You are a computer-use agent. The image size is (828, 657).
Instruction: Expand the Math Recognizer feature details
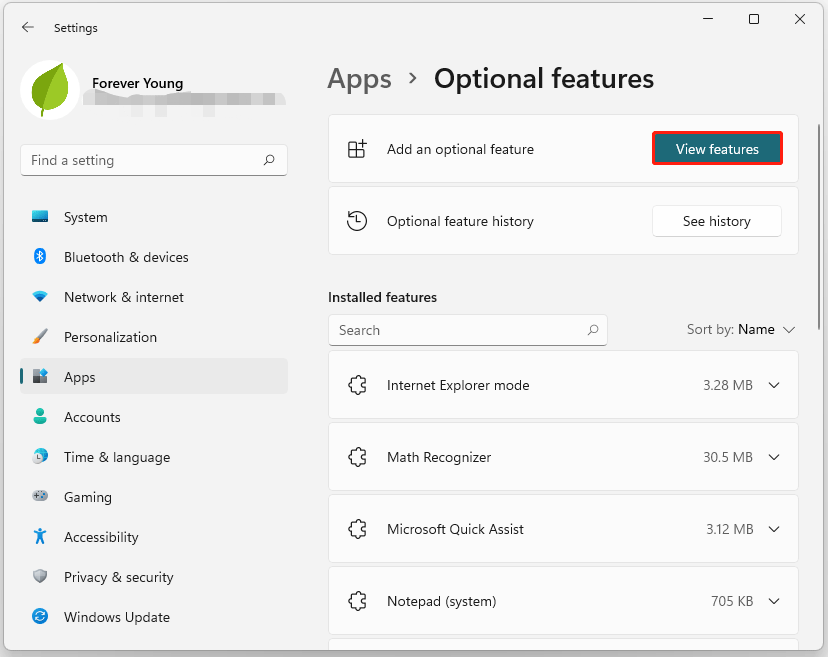774,457
